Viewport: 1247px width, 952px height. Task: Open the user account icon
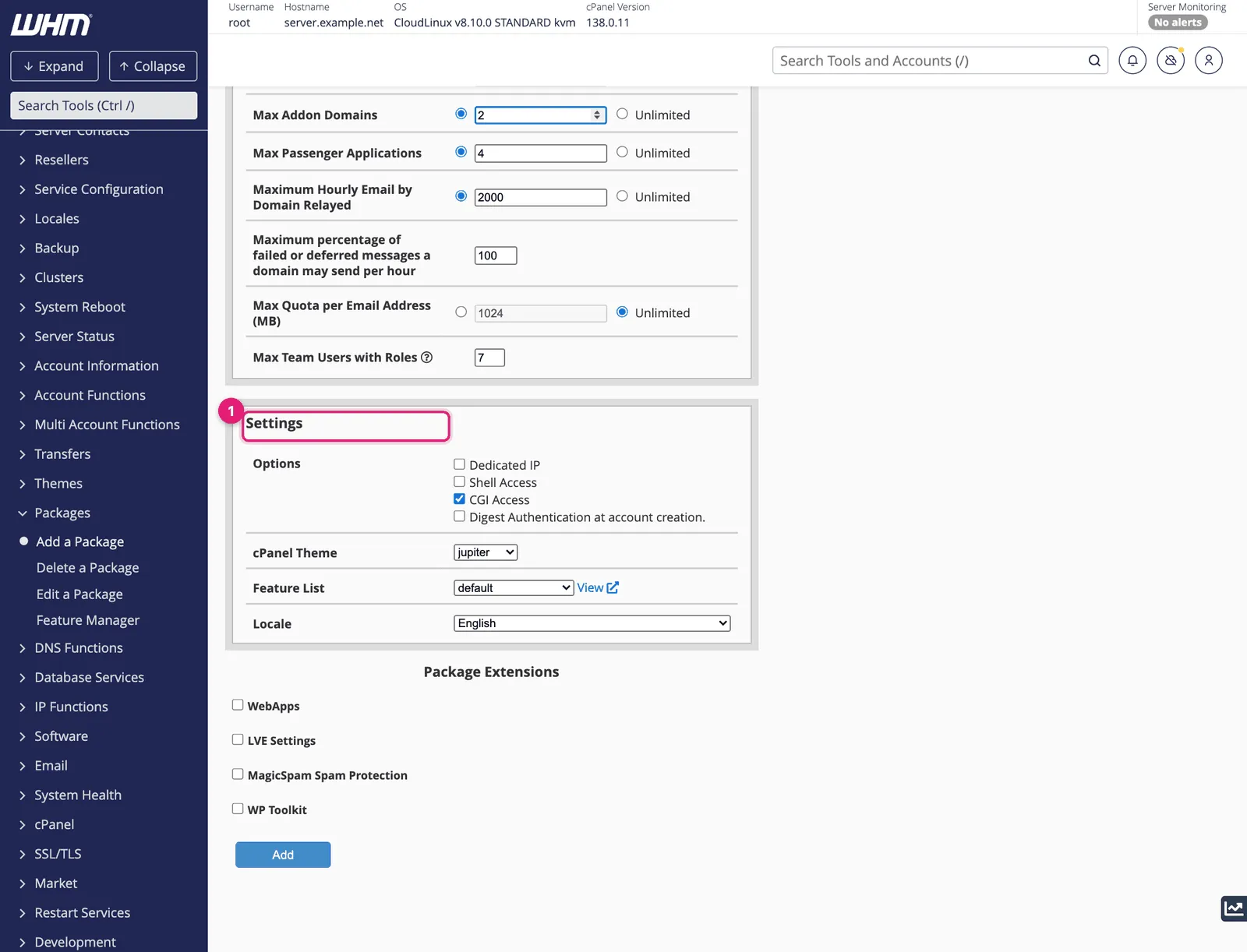(x=1209, y=60)
